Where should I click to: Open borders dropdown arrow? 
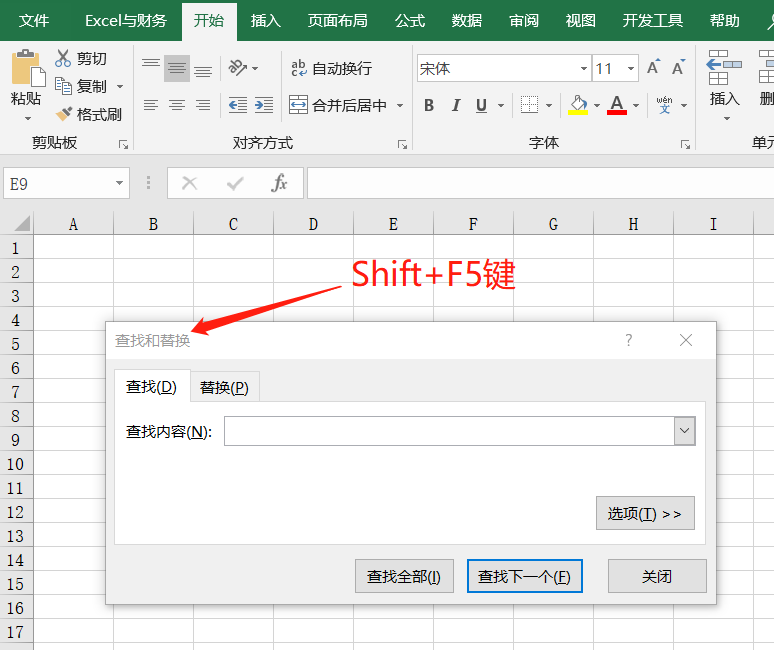point(549,105)
